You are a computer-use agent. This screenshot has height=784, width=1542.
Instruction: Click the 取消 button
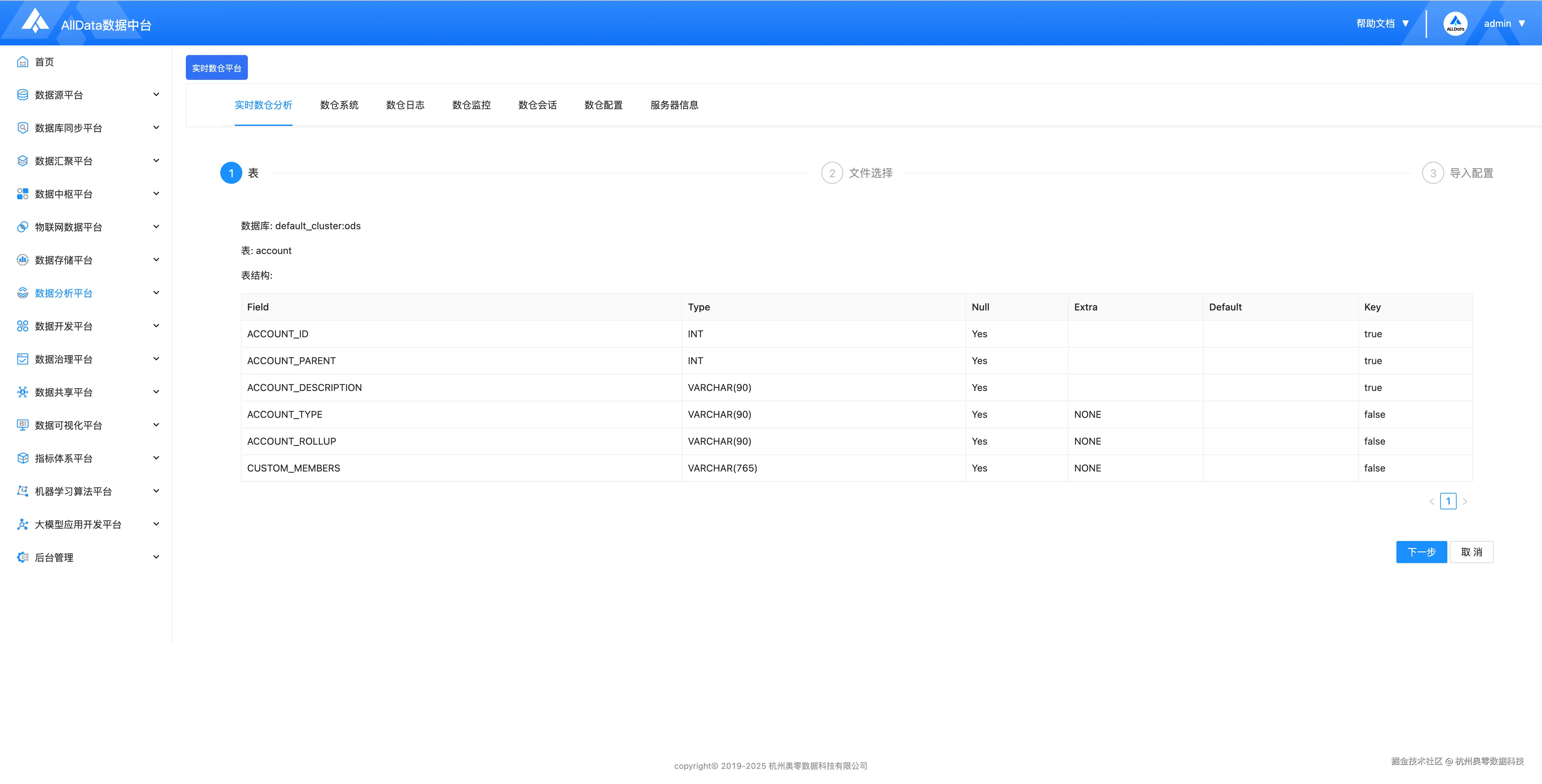(x=1471, y=552)
